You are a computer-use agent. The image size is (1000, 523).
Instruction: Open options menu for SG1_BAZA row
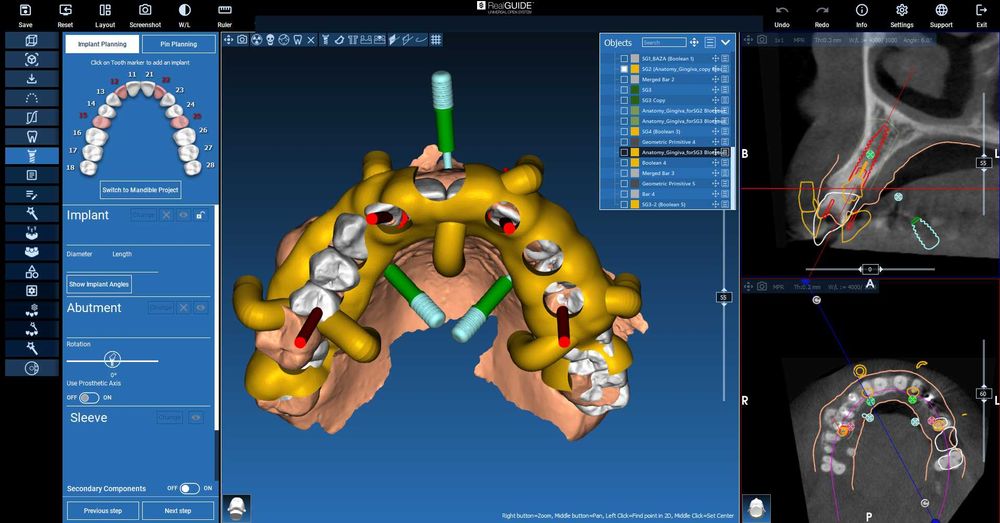click(x=725, y=59)
